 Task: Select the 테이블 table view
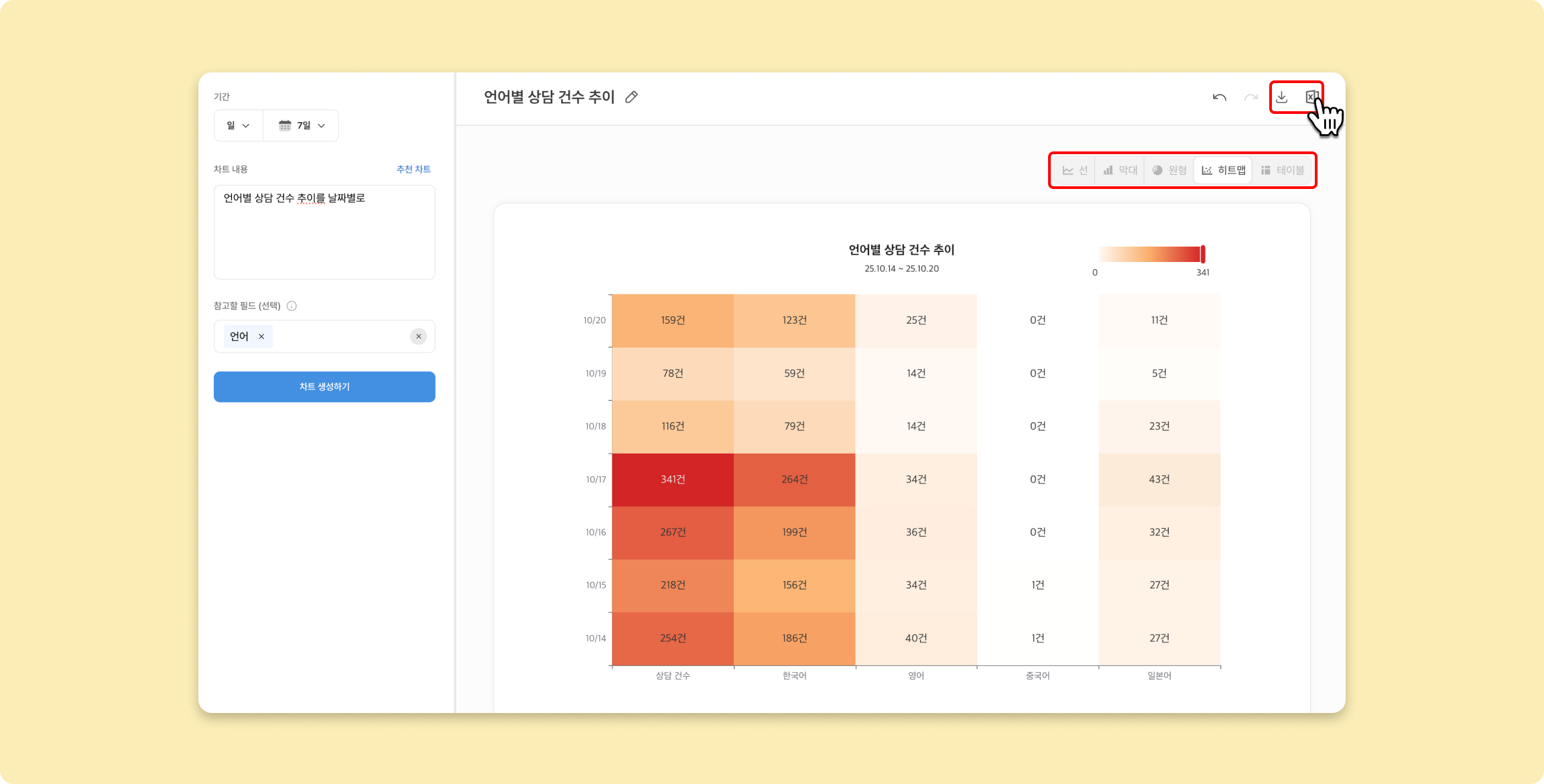click(x=1283, y=170)
